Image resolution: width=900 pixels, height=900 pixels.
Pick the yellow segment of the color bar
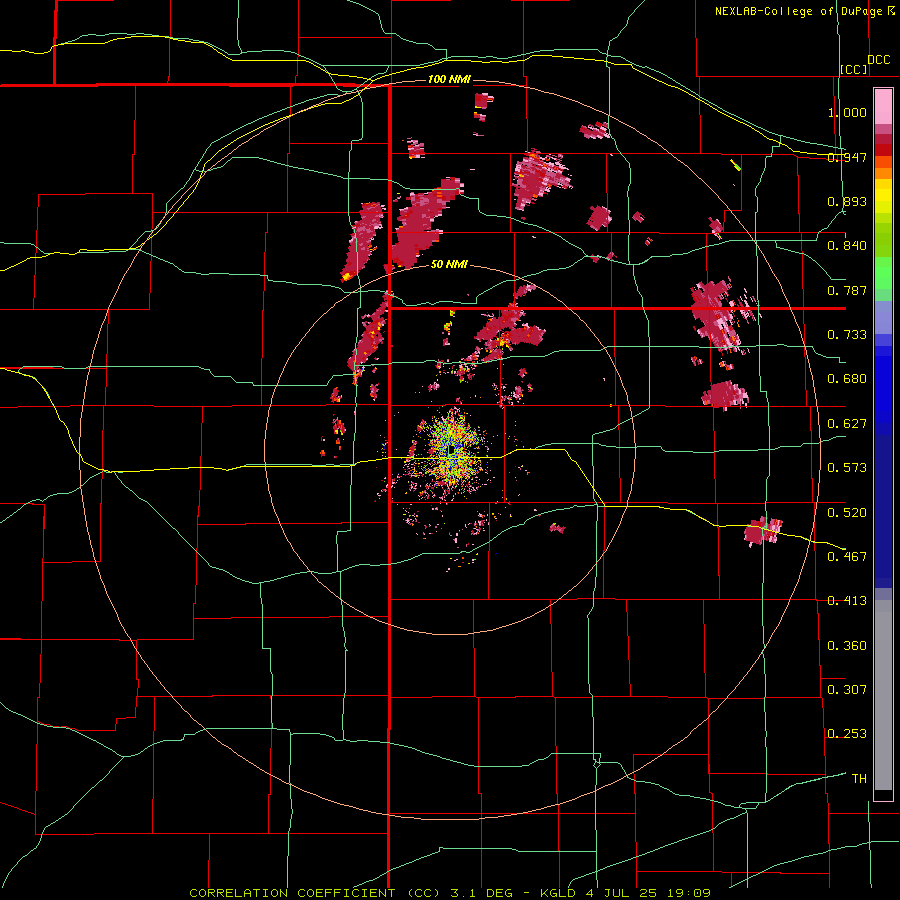tap(883, 197)
